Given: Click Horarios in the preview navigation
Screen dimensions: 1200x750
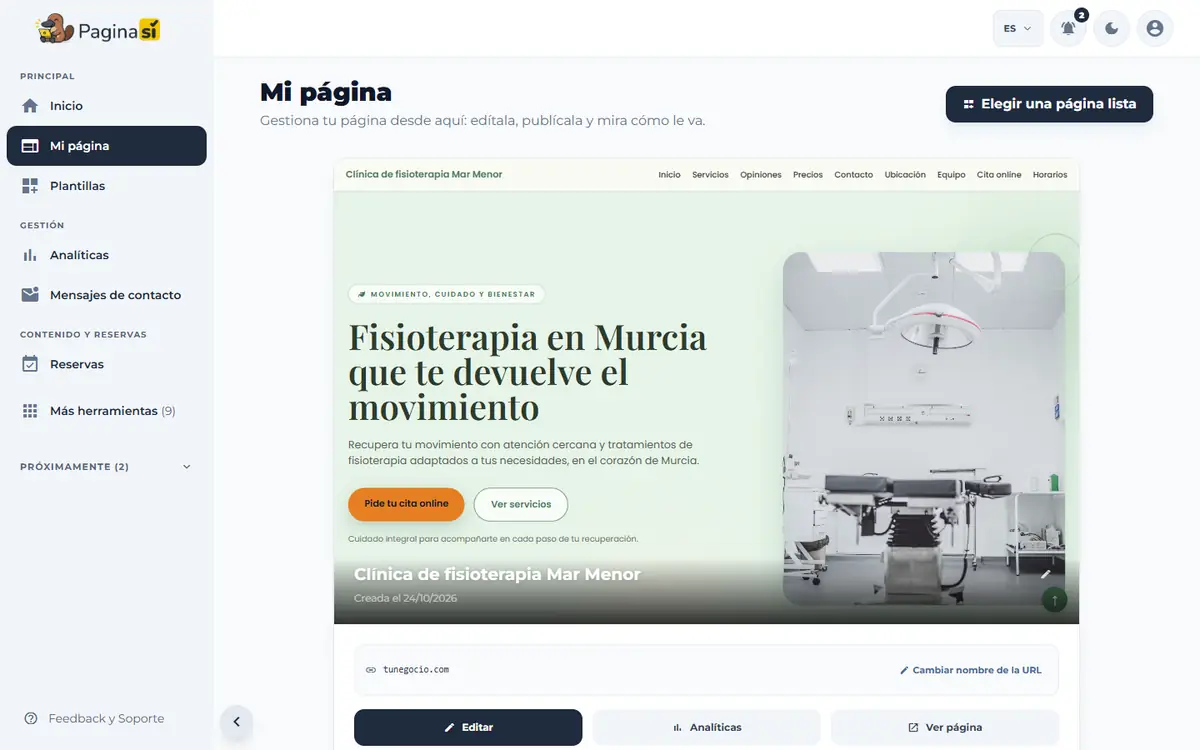Looking at the screenshot, I should [x=1050, y=175].
